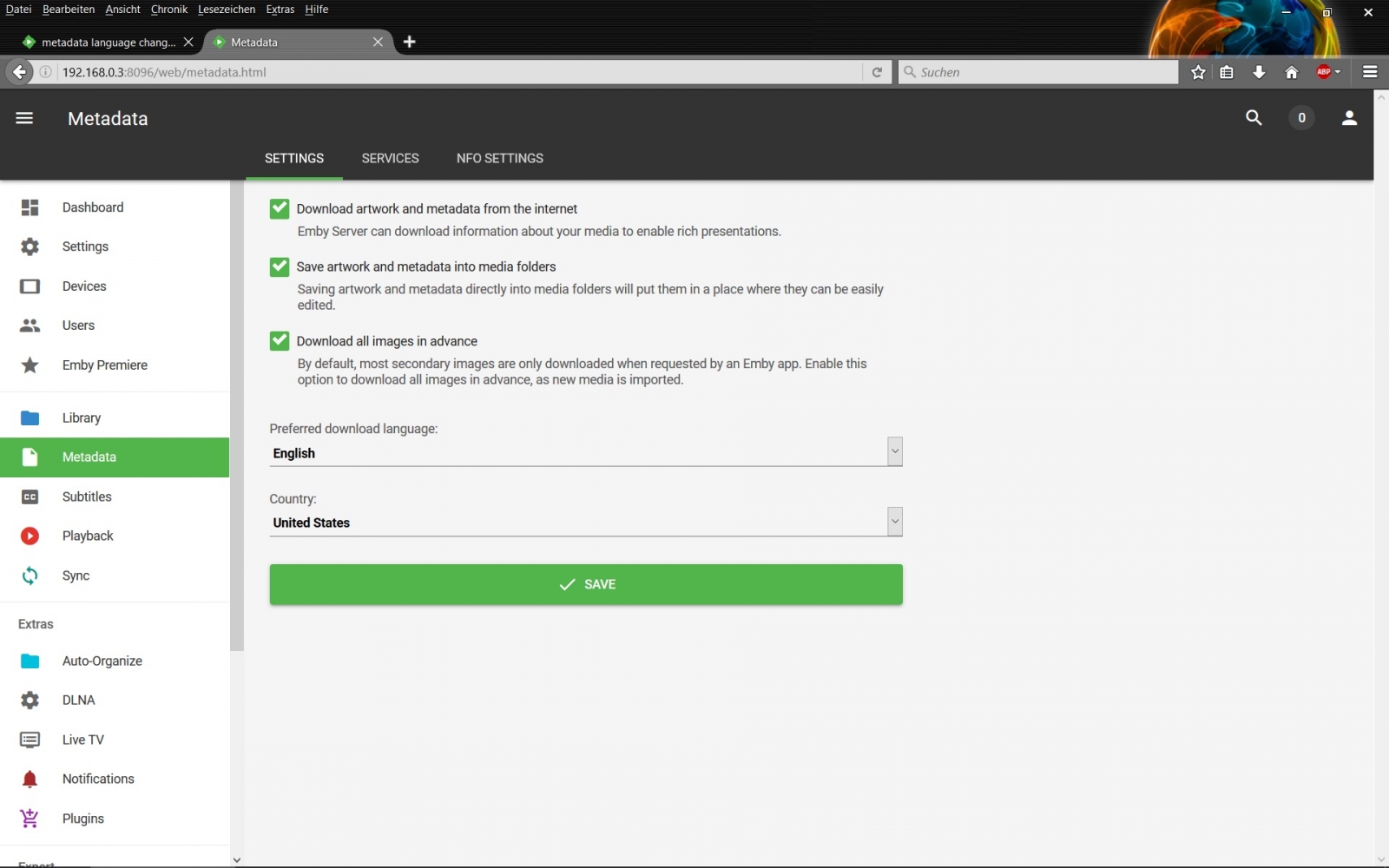Click the Playback play icon
This screenshot has width=1389, height=868.
point(30,536)
